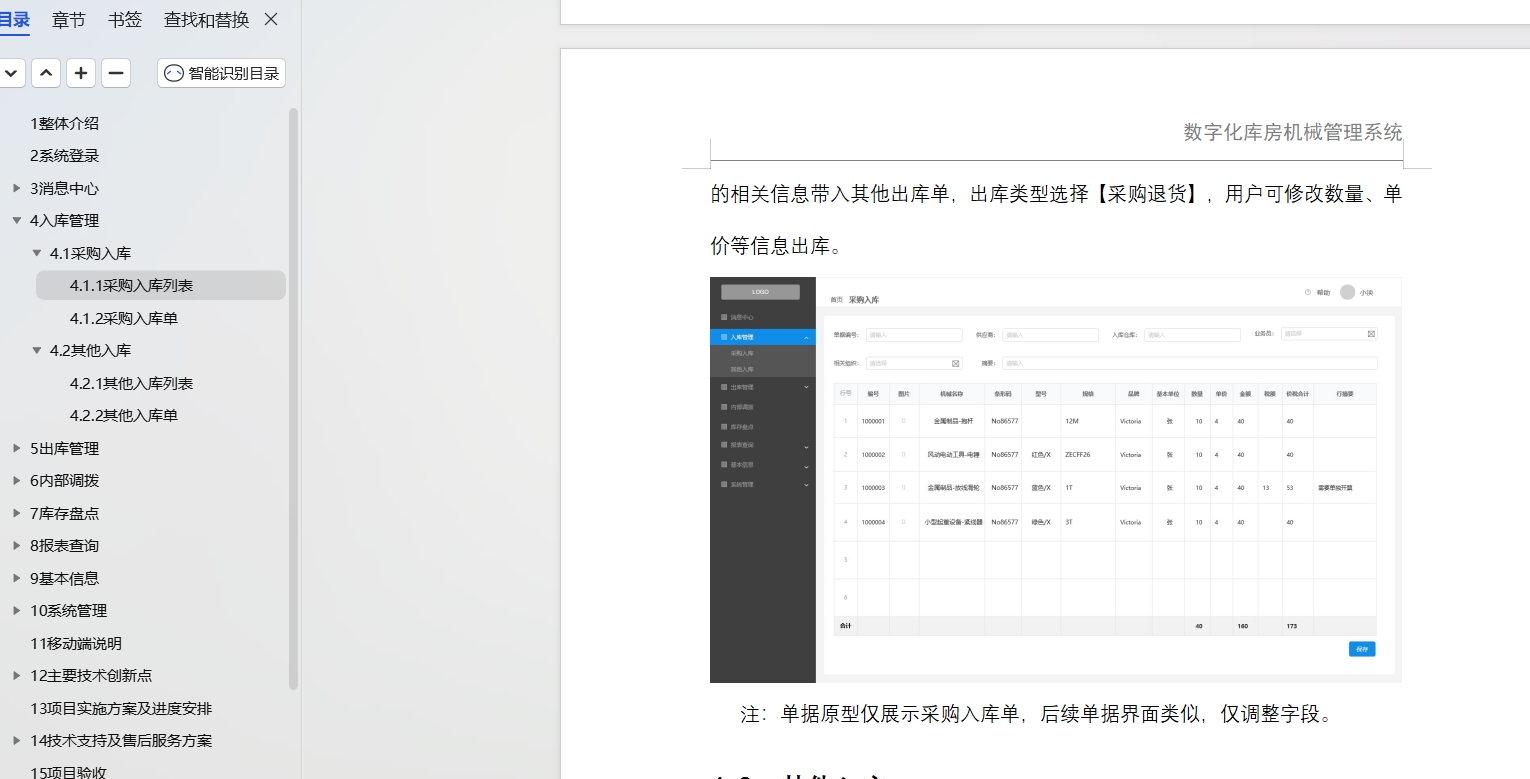The height and width of the screenshot is (779, 1530).
Task: Select 4.1.1采购入库列表 in the outline
Action: [161, 286]
